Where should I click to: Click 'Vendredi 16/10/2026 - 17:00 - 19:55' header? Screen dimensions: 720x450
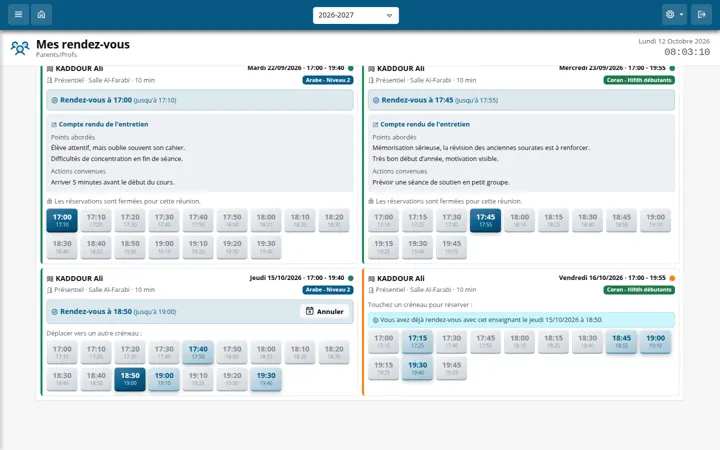tap(612, 278)
